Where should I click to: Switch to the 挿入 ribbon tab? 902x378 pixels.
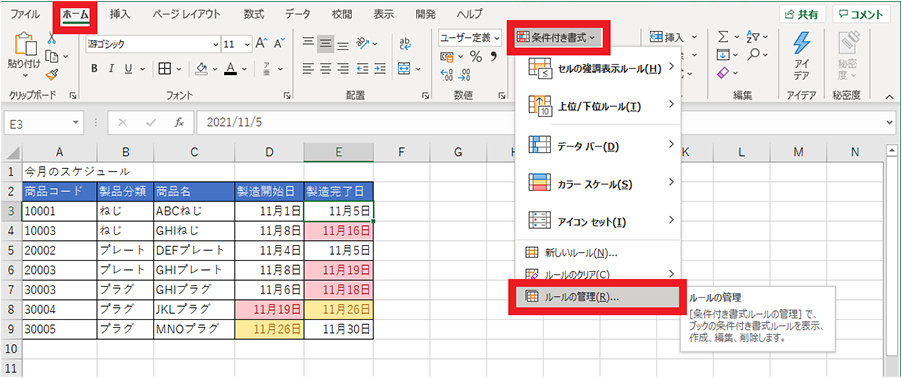point(120,14)
